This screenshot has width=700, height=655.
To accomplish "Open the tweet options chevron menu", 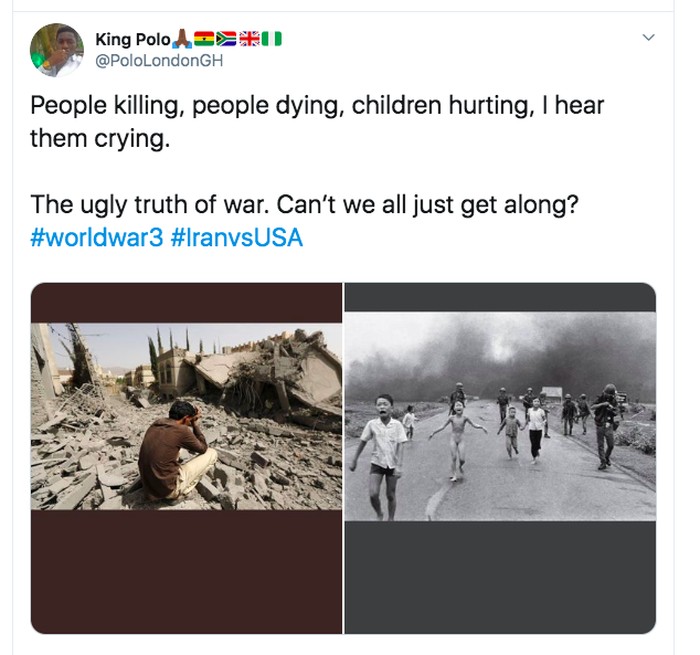I will point(648,38).
